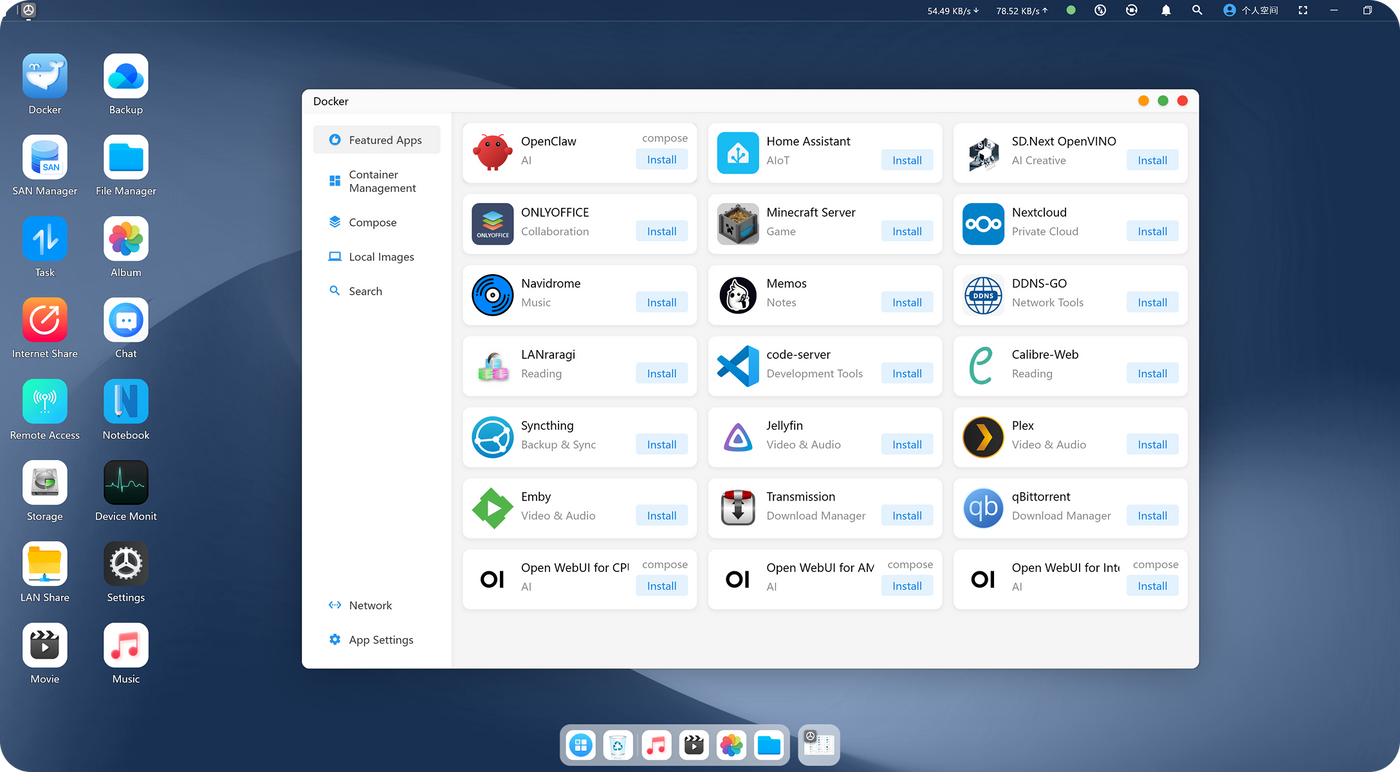This screenshot has height=772, width=1400.
Task: Click the "78.52 KB/s" upload speed
Action: pos(1022,10)
